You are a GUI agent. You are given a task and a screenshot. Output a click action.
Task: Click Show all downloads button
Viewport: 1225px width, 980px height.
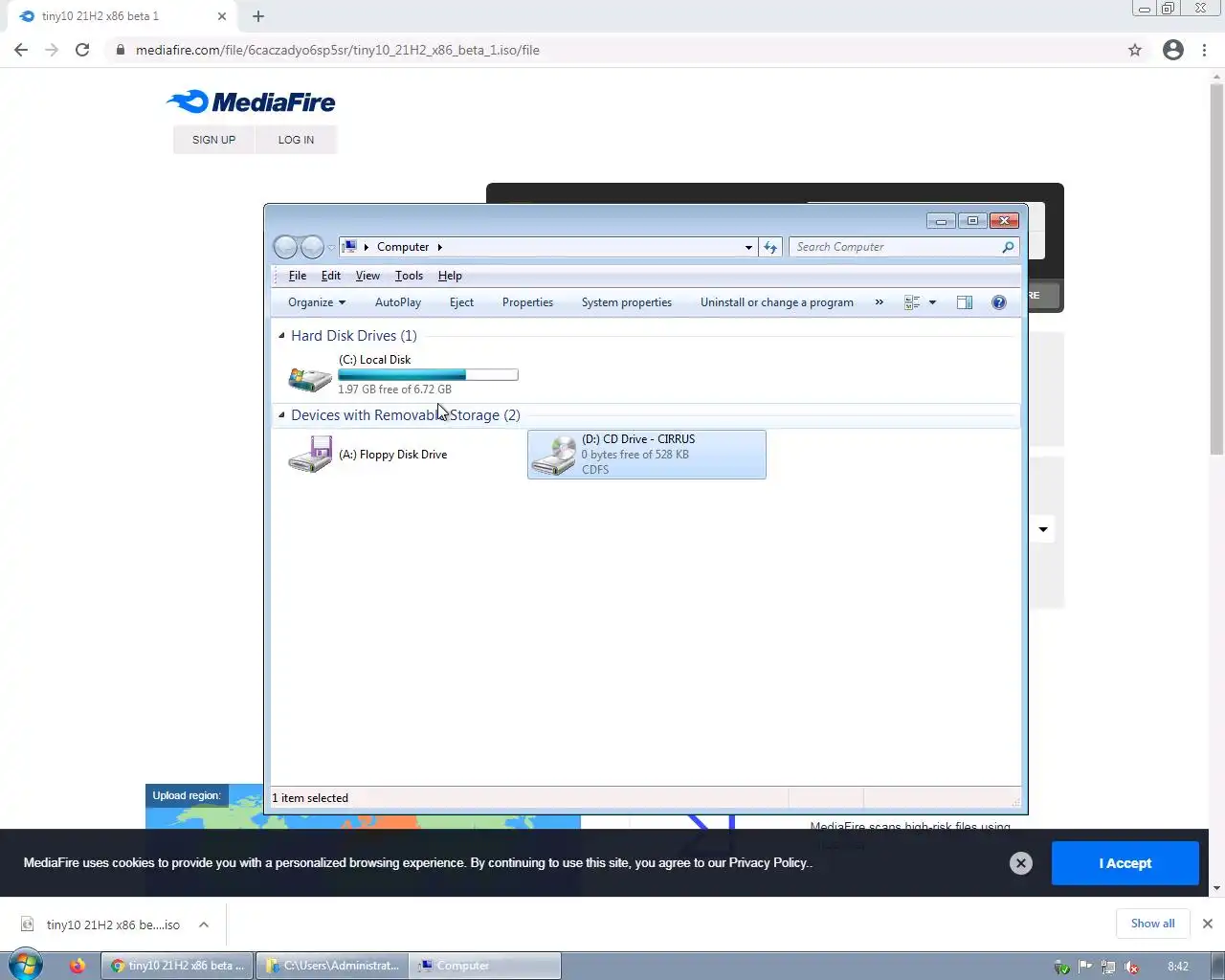click(1152, 924)
